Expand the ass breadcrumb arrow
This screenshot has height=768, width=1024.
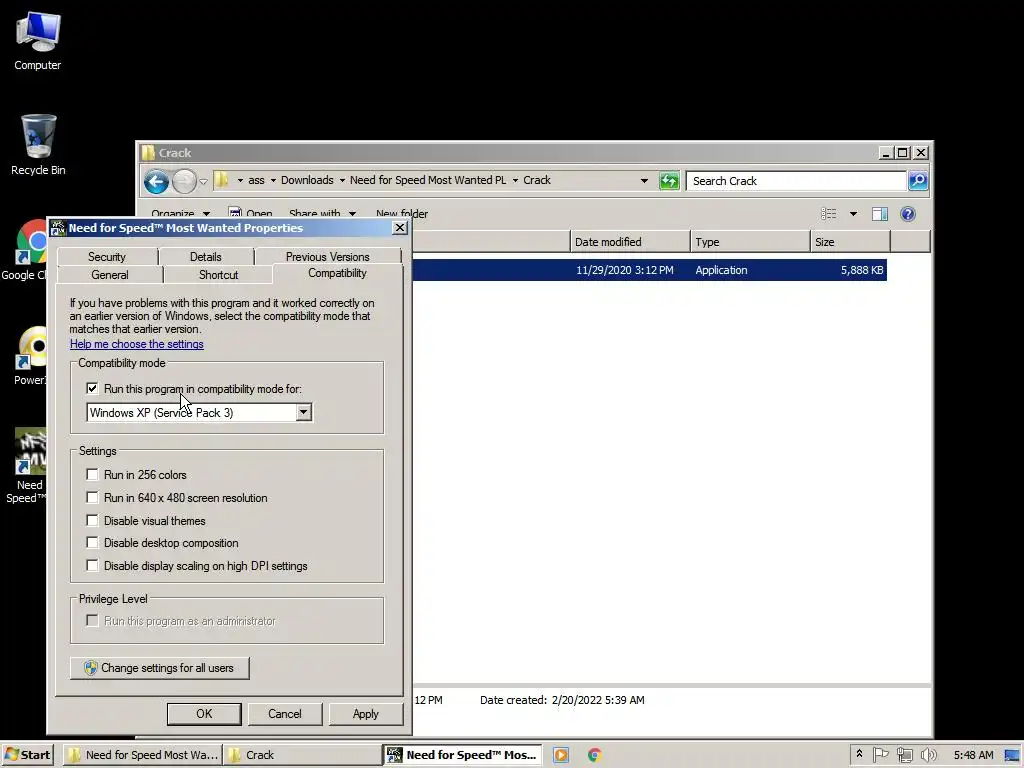[273, 180]
